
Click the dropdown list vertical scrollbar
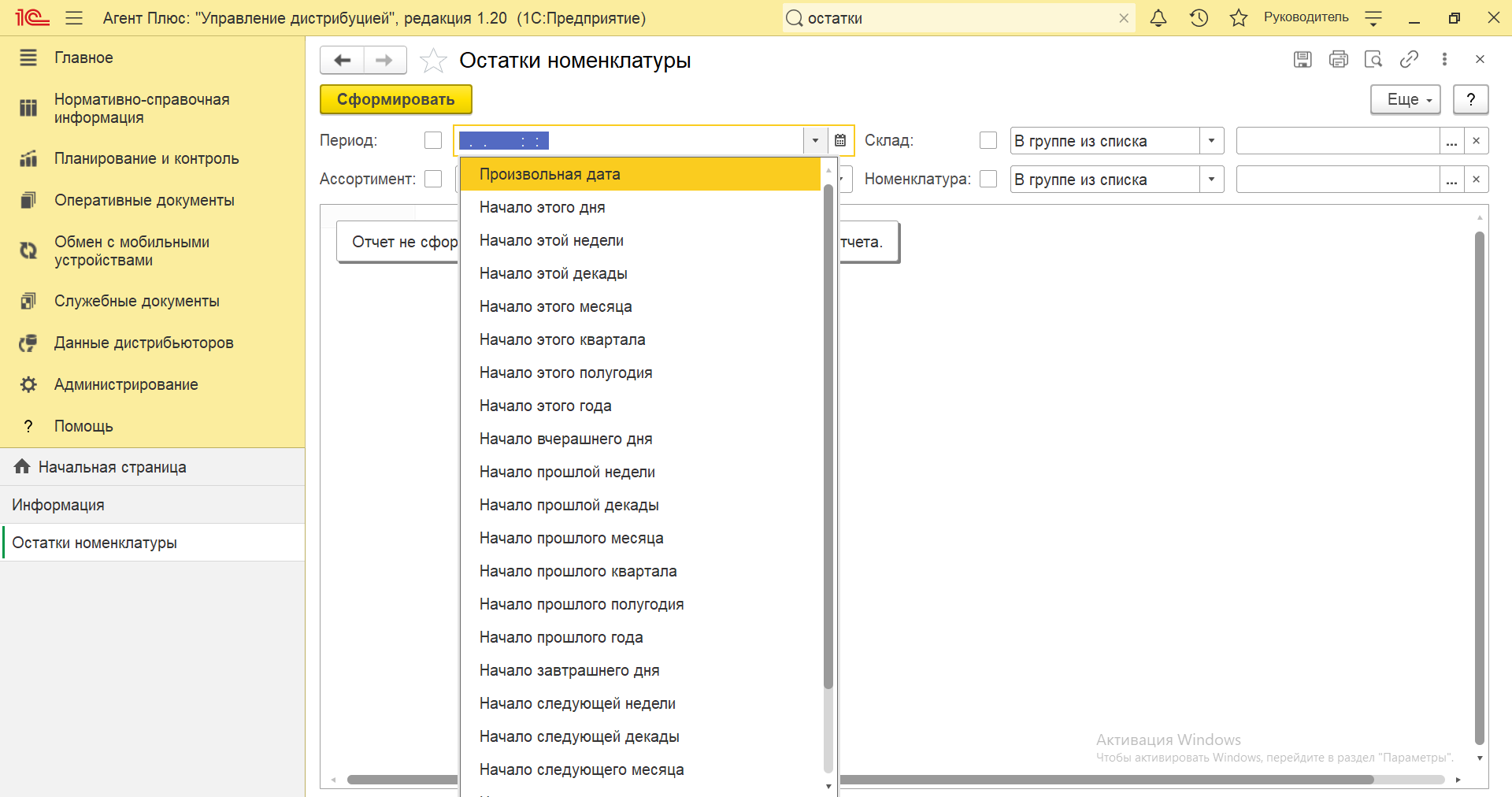(828, 437)
